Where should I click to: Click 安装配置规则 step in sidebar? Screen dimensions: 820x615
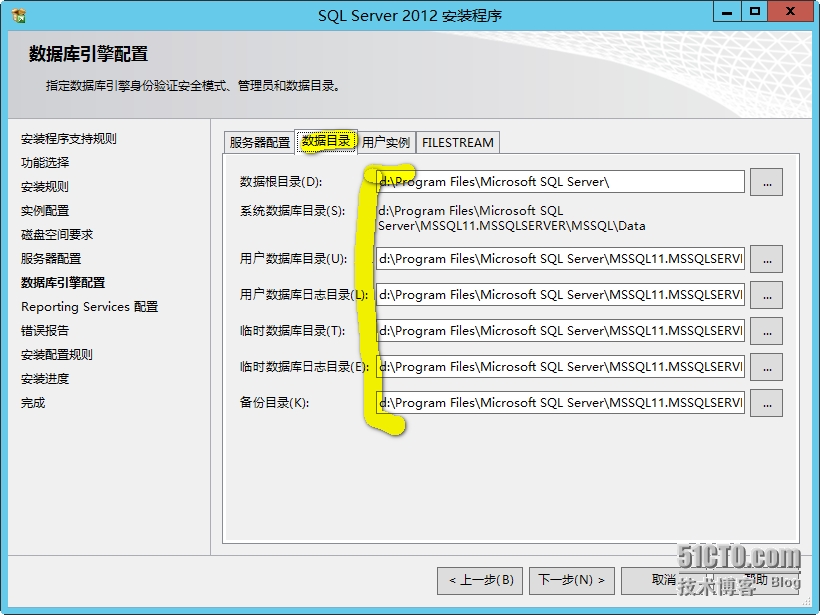57,355
